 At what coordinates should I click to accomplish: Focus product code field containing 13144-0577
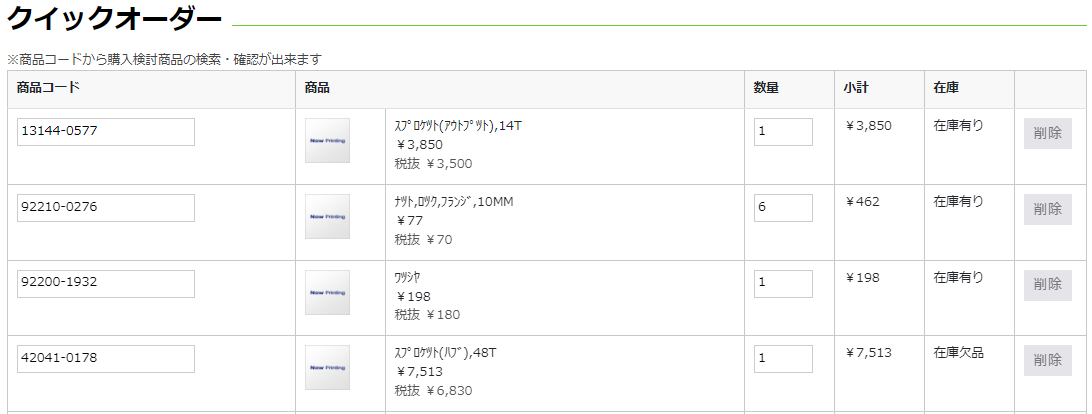coord(106,132)
